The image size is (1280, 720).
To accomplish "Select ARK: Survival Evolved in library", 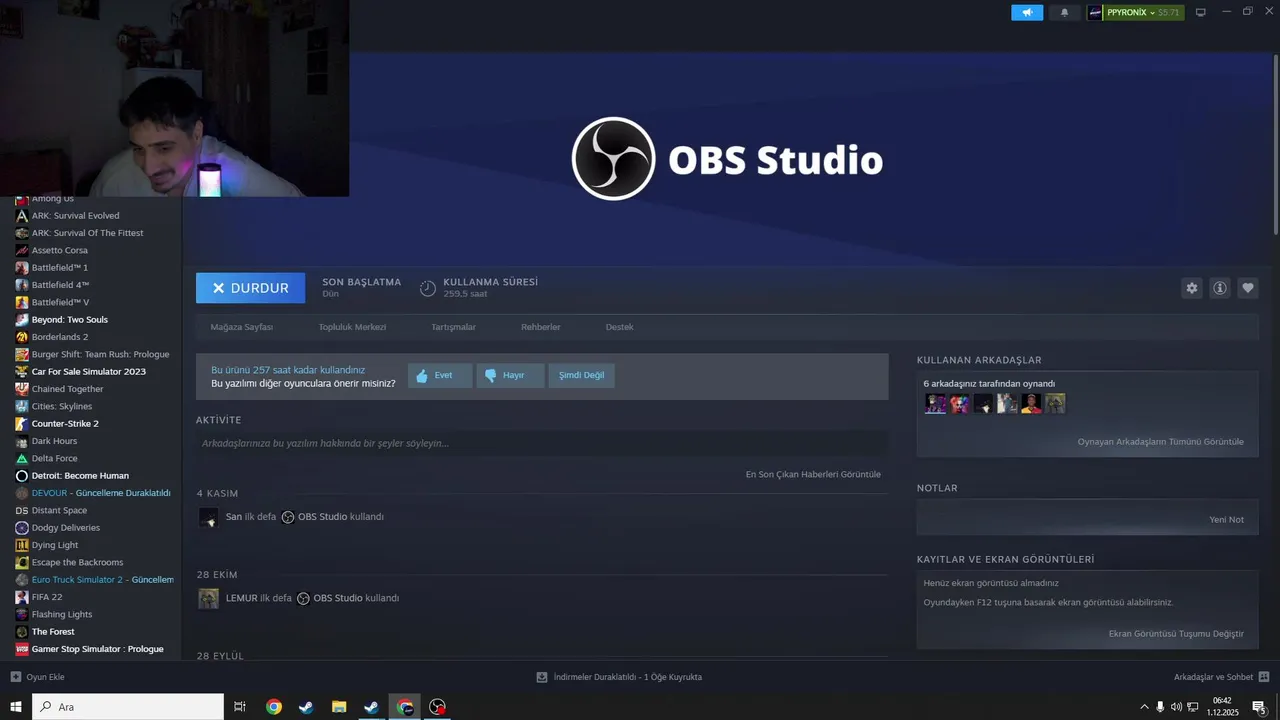I will [x=75, y=216].
